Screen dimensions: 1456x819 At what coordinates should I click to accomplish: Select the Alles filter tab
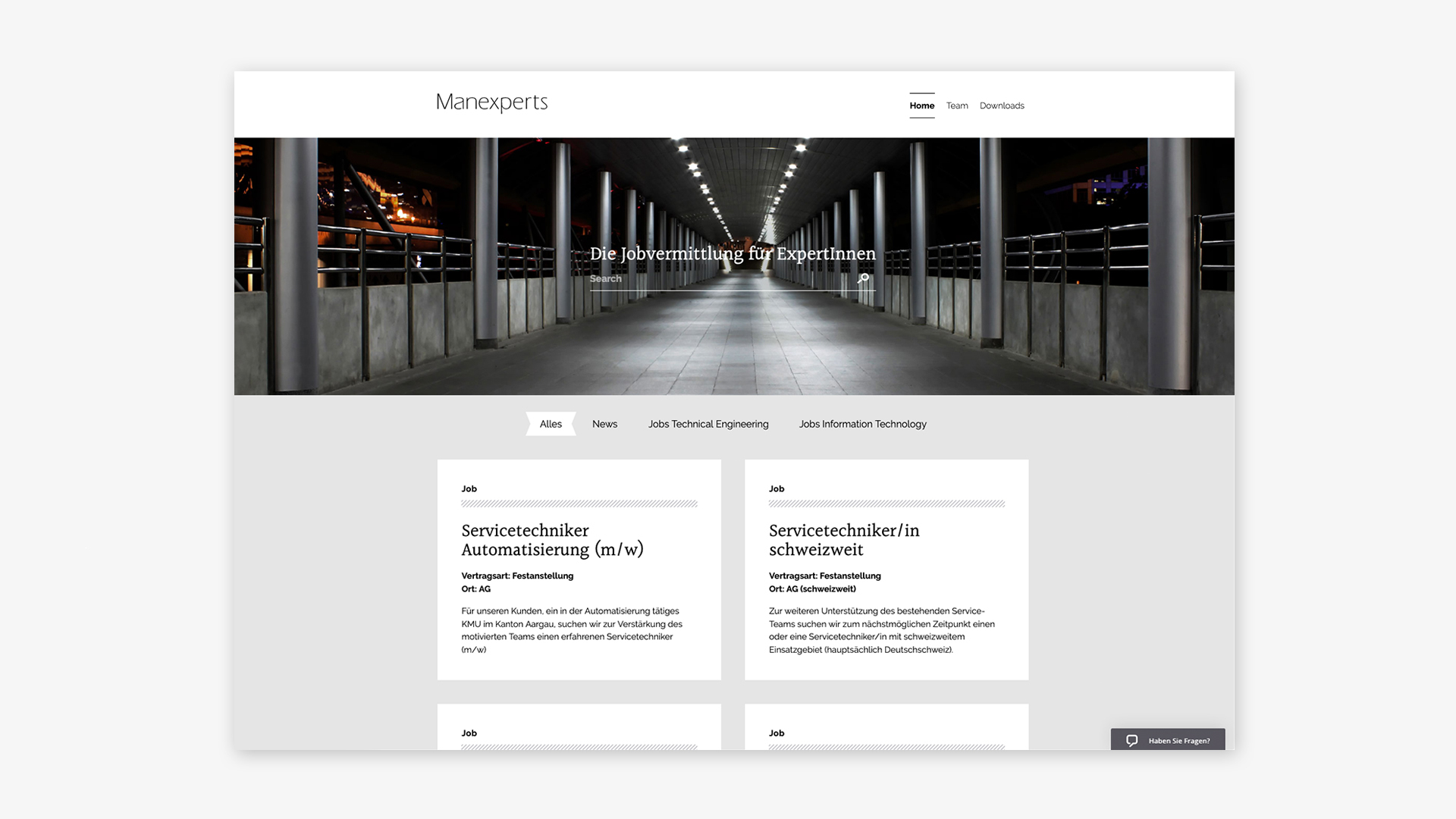551,424
